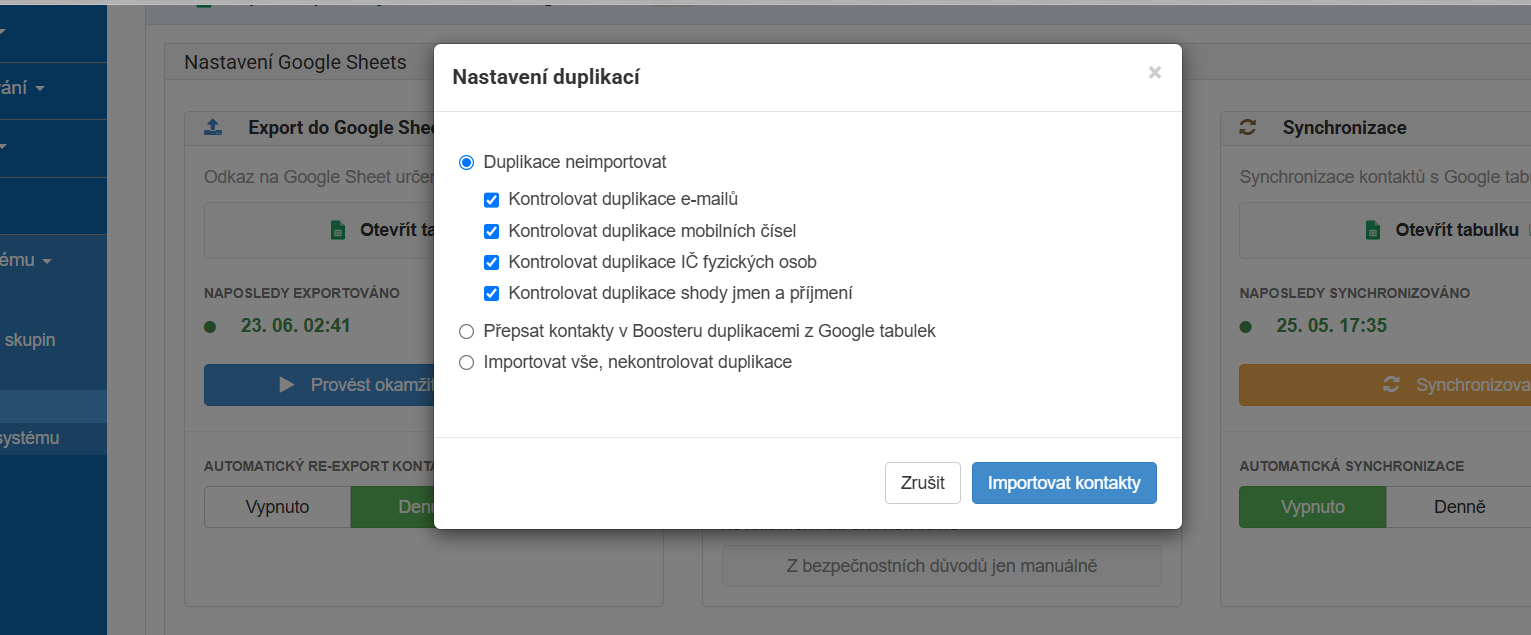Click Nastavení duplikací dialog title
This screenshot has width=1531, height=635.
click(x=546, y=77)
